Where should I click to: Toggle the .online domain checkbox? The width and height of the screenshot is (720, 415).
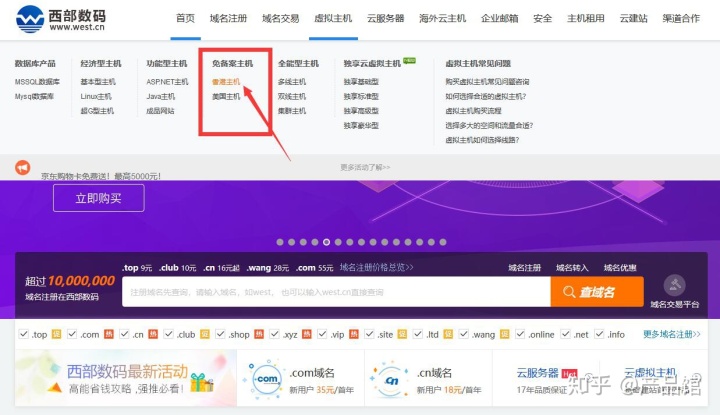click(x=520, y=334)
